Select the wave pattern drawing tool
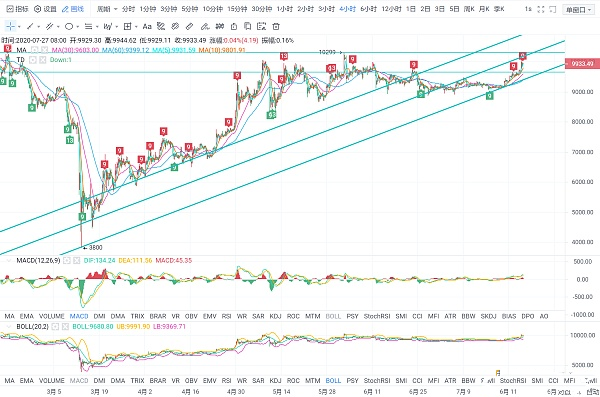Screen dimensions: 600x397 coord(108,26)
